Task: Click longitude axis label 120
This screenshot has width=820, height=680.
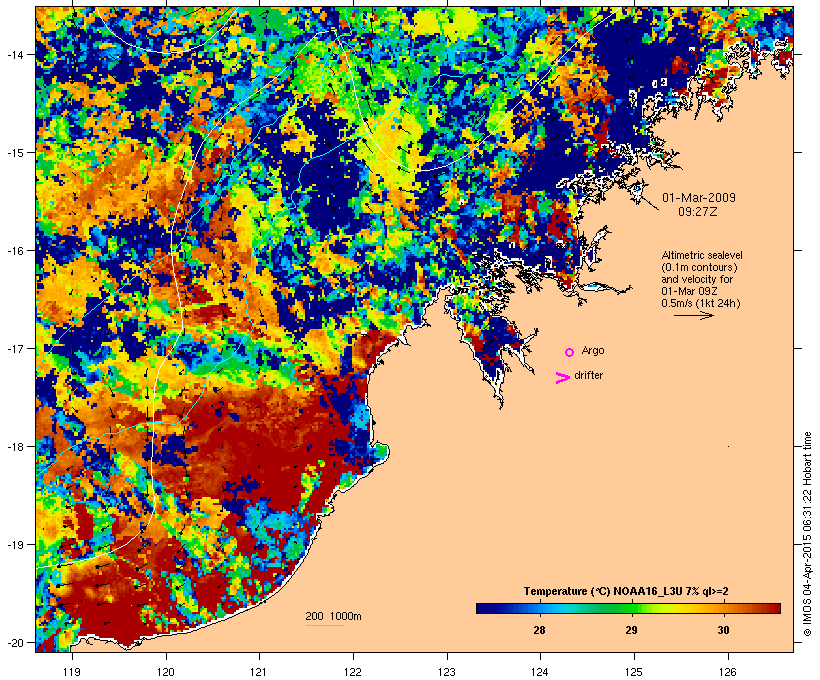Action: coord(166,672)
